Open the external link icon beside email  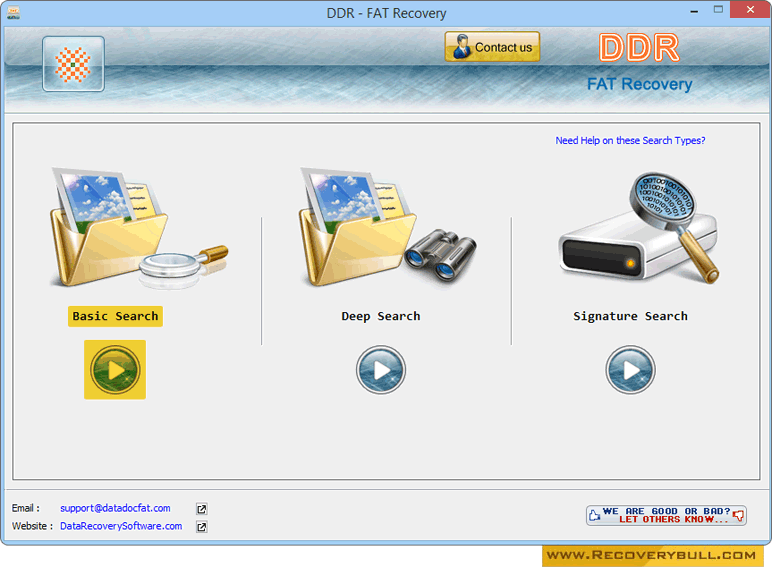click(x=201, y=509)
